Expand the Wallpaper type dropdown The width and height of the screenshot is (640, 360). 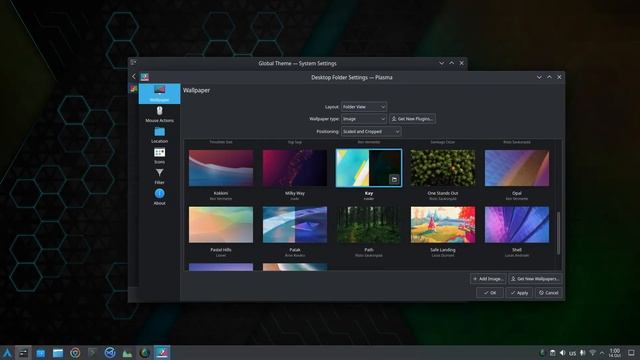pyautogui.click(x=364, y=119)
